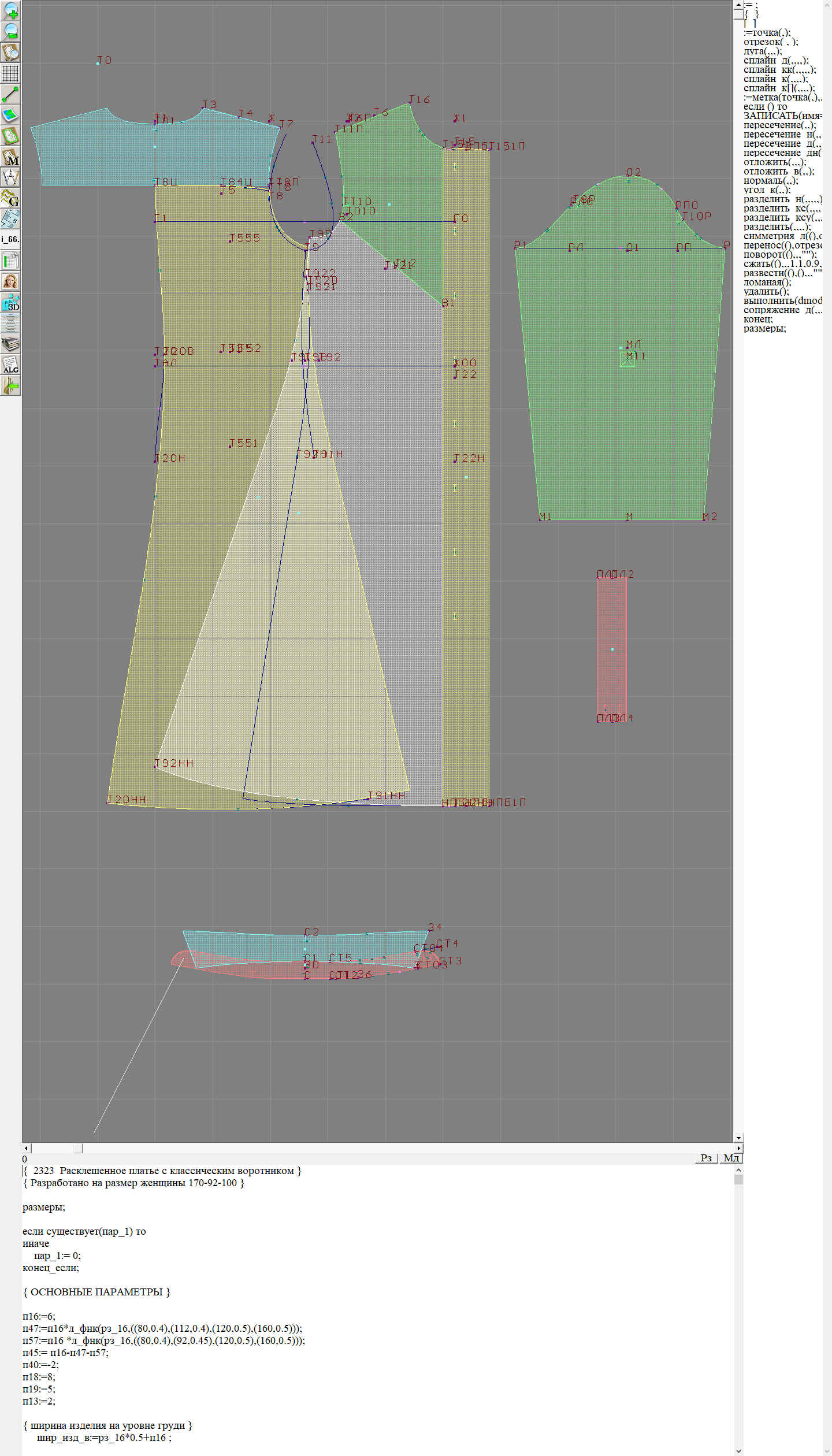The image size is (832, 1456).
Task: Click the stacked books library icon
Action: (10, 344)
